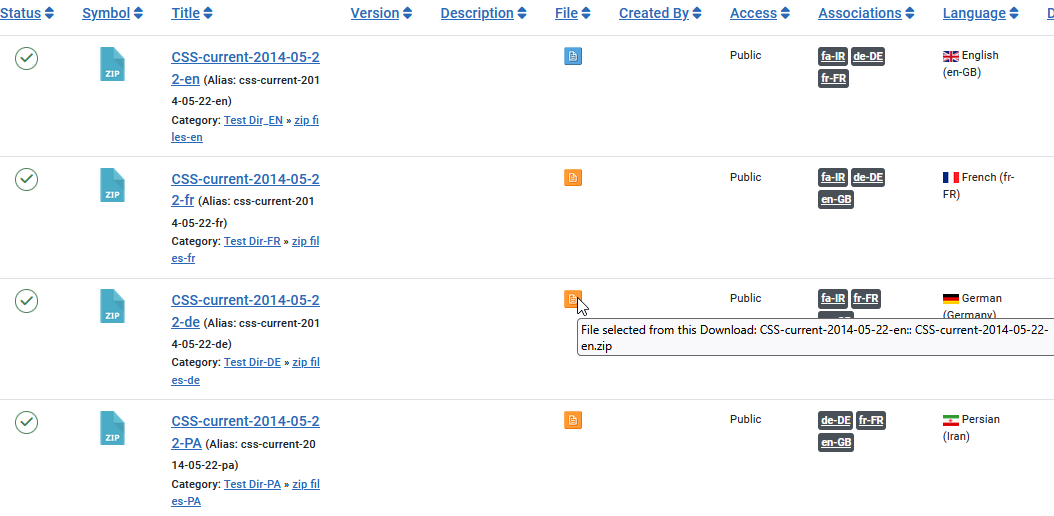1054x516 pixels.
Task: Toggle published status of the Persian download
Action: point(26,422)
